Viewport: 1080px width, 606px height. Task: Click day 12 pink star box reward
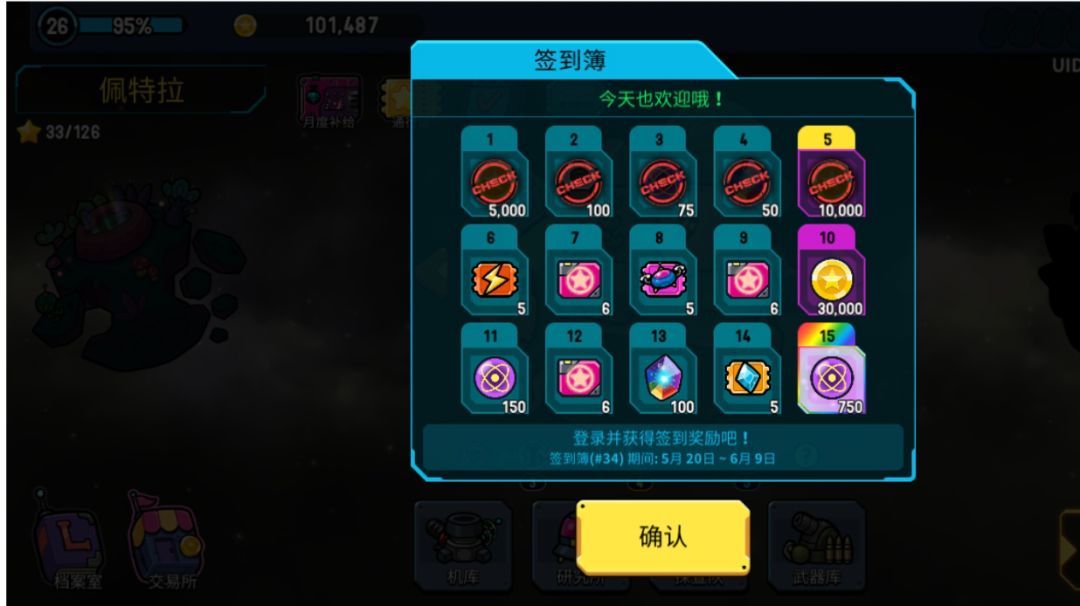point(579,369)
